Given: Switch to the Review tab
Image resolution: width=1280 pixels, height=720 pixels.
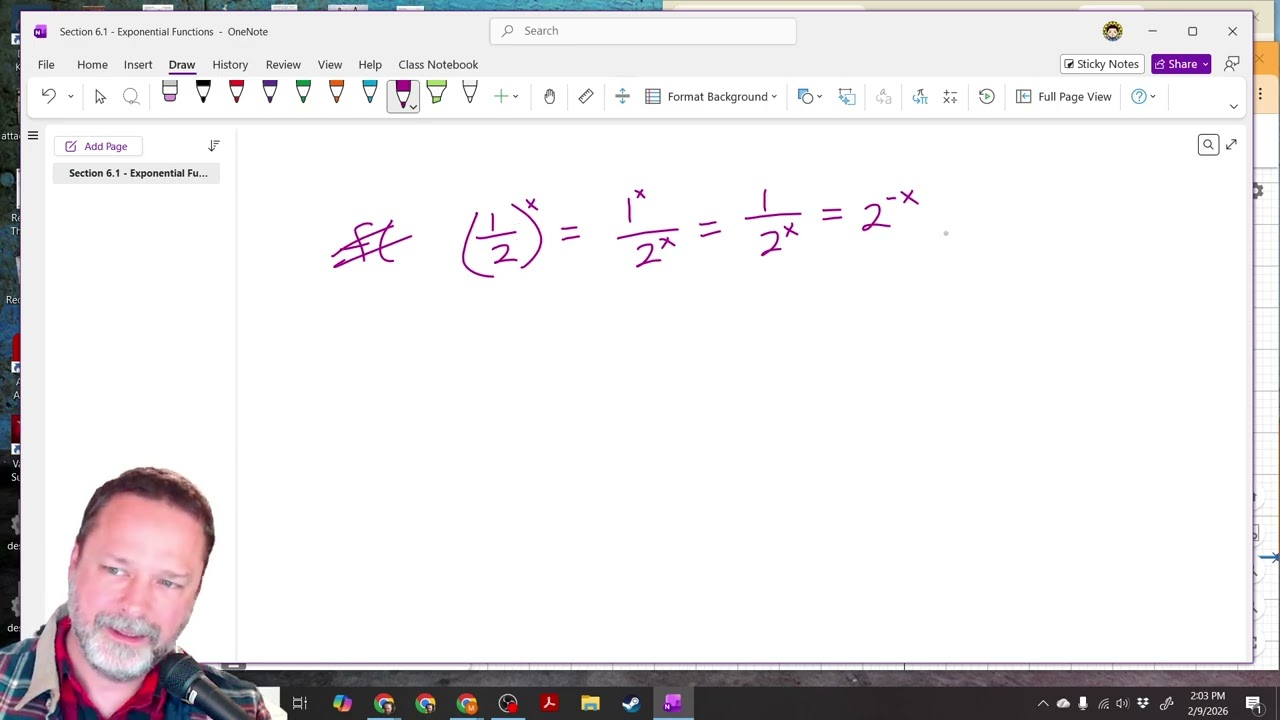Looking at the screenshot, I should click(283, 64).
